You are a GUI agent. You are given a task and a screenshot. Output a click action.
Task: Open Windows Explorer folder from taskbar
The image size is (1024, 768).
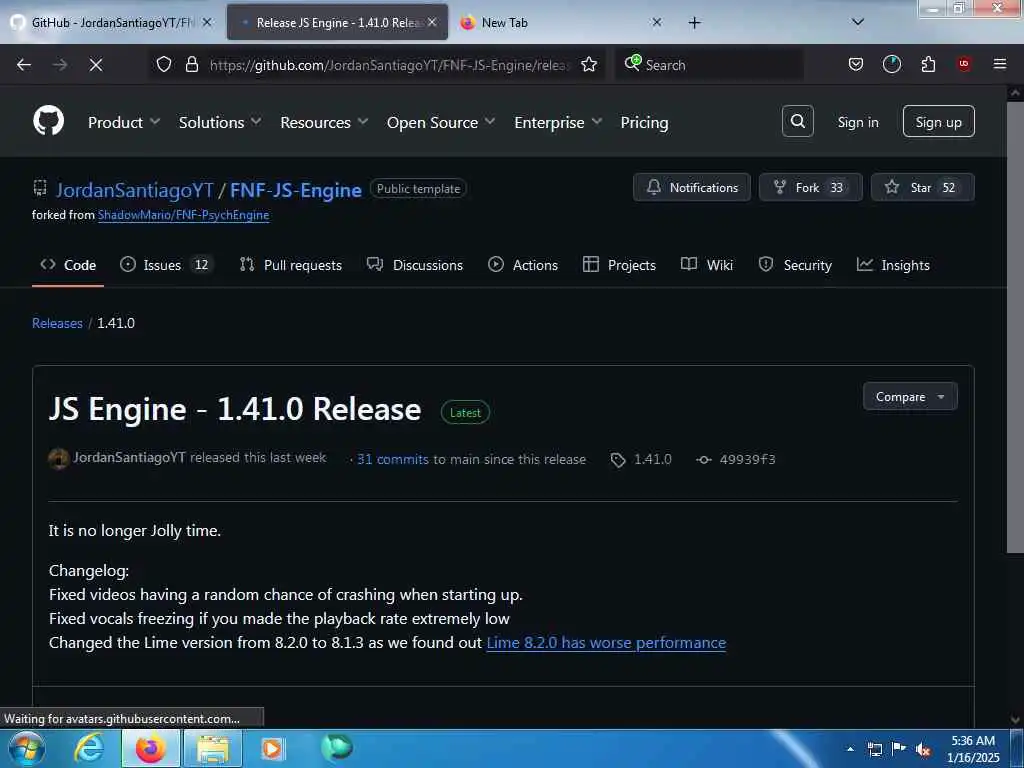tap(213, 748)
